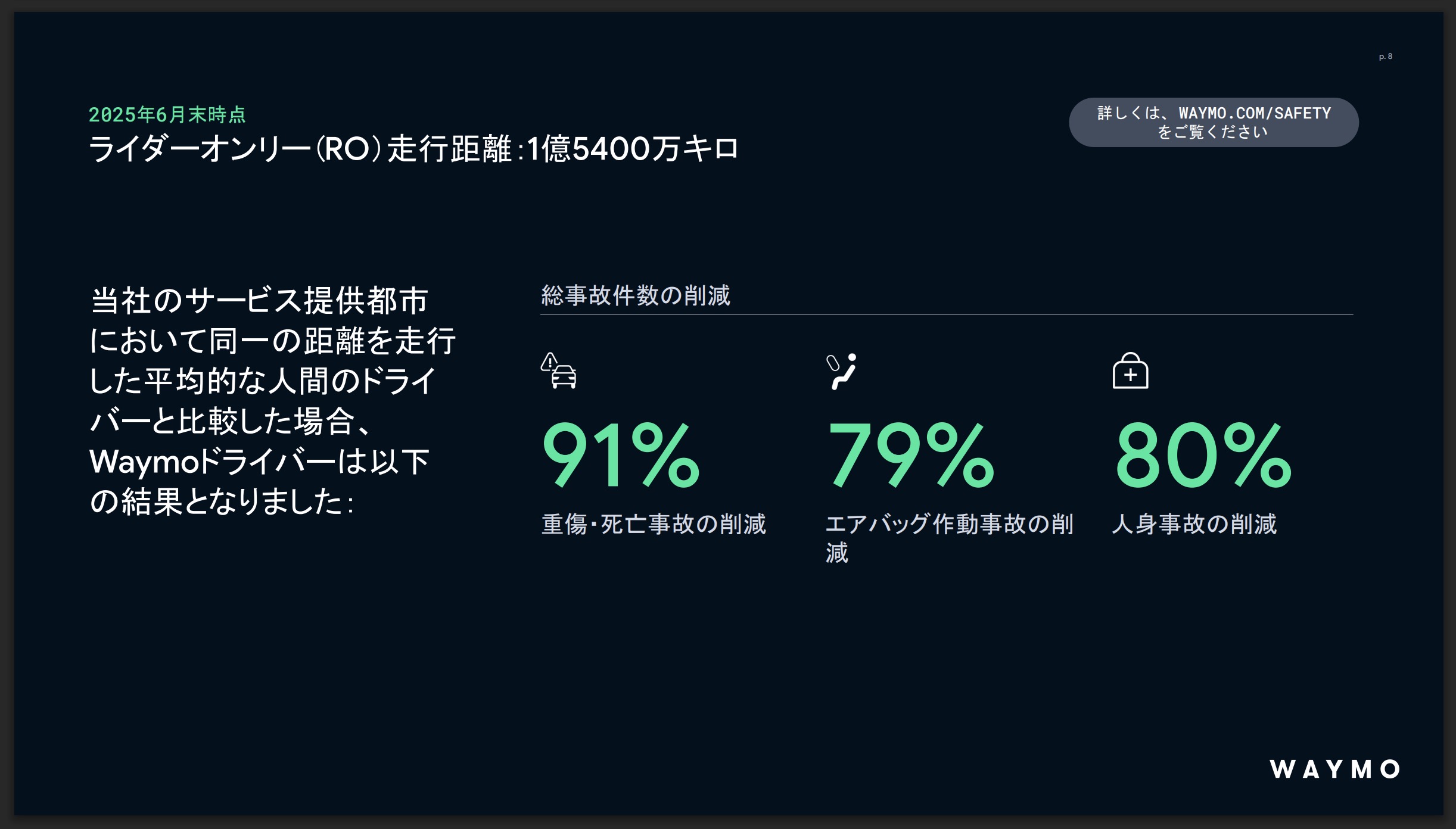Screen dimensions: 1456x829
Task: Click the Waymoドライバーは以下 text line
Action: coord(259,462)
